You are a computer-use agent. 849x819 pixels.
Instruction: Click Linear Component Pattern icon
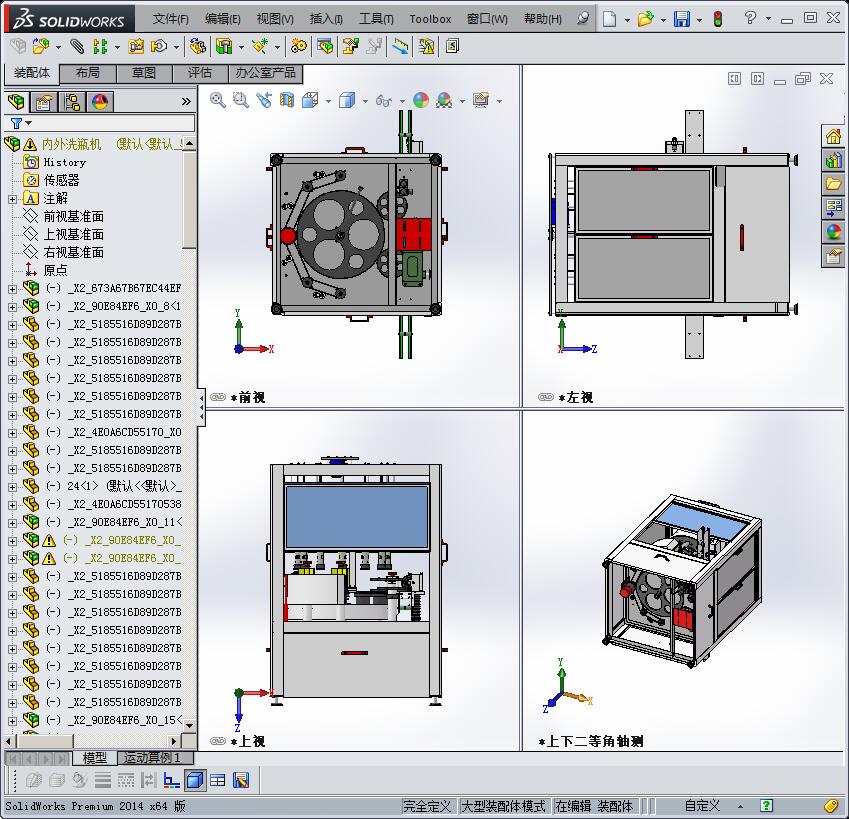point(100,47)
